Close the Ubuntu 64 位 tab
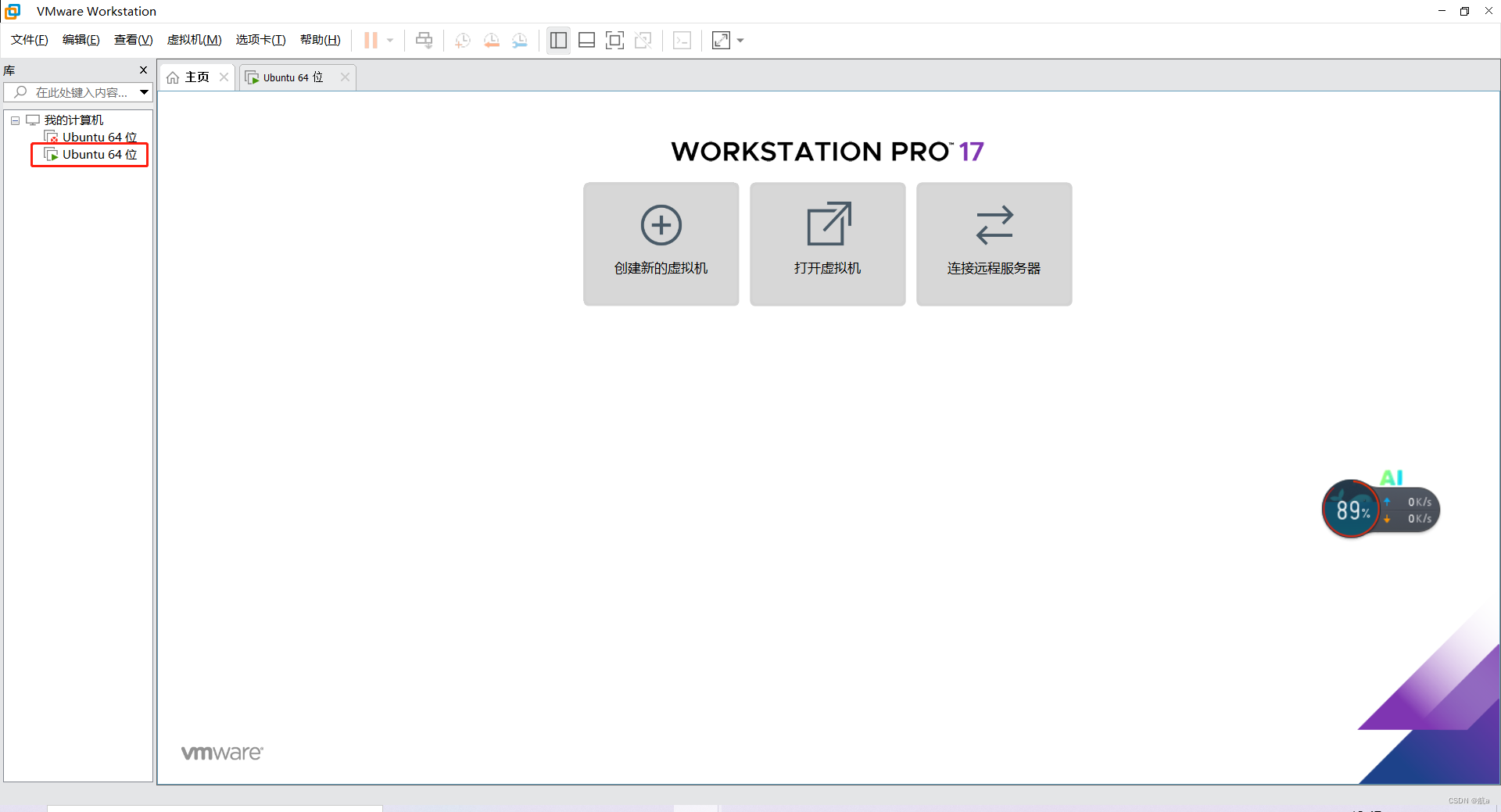This screenshot has height=812, width=1501. 345,77
